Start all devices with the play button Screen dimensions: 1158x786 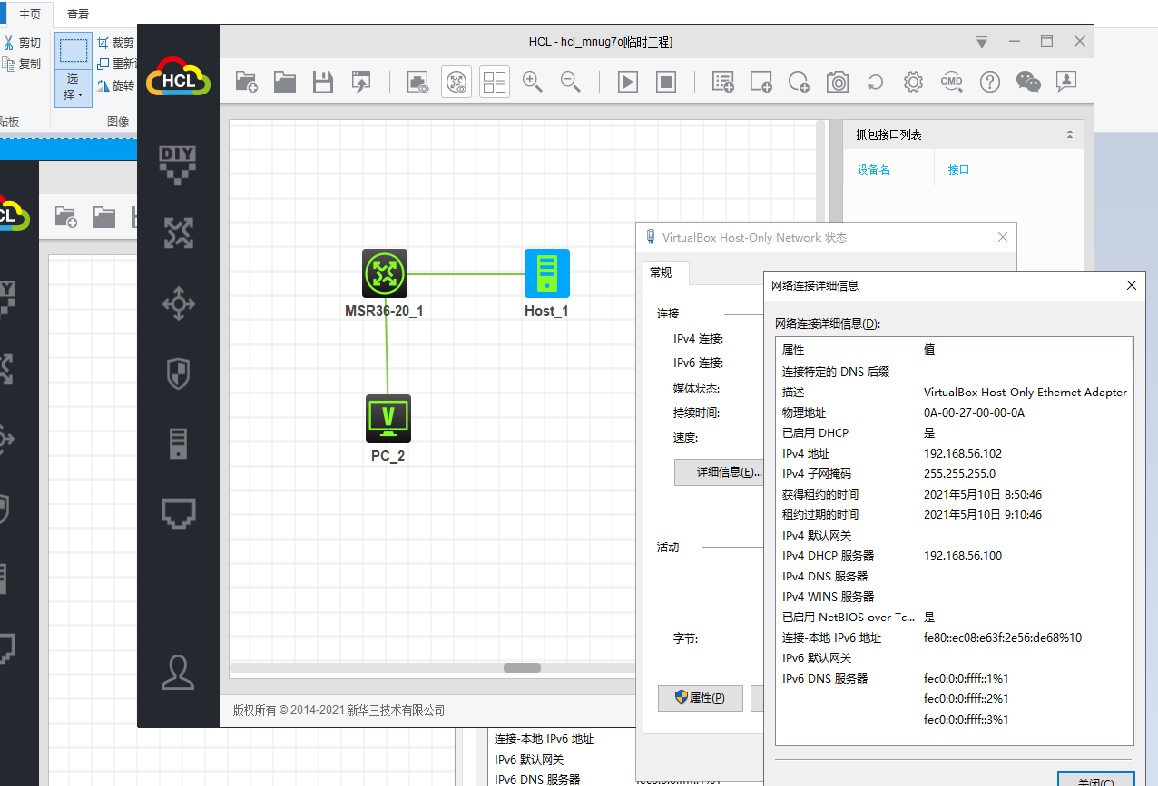628,82
